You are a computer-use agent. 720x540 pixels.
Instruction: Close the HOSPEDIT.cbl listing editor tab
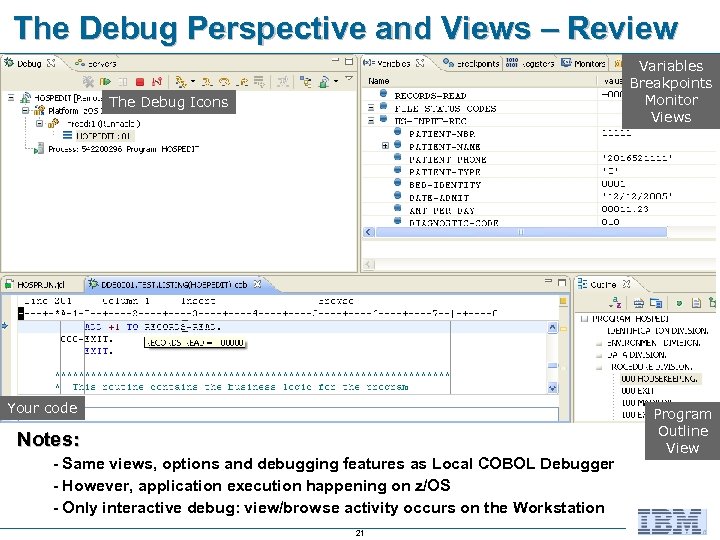click(258, 284)
